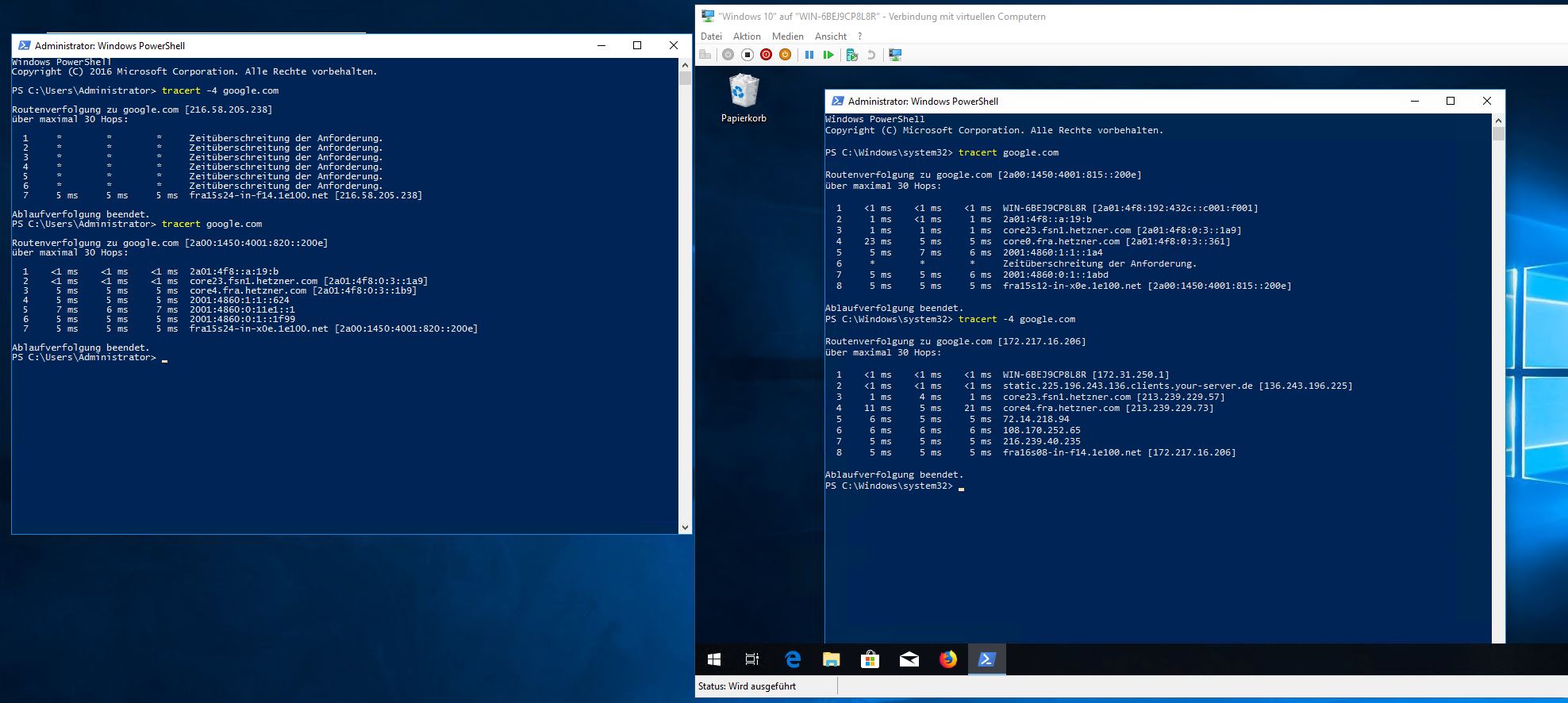This screenshot has width=1568, height=703.
Task: Create a VM checkpoint via the toolbar icon
Action: pyautogui.click(x=852, y=55)
